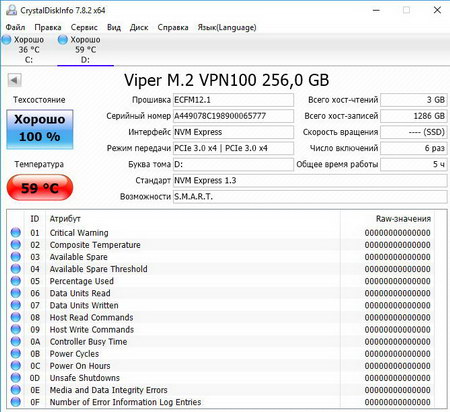
Task: Click status orb for Unsafe Shutdowns
Action: [x=16, y=378]
